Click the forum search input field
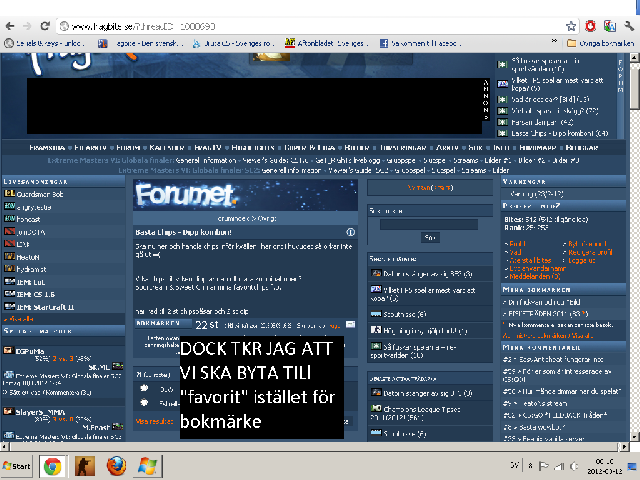 429,224
